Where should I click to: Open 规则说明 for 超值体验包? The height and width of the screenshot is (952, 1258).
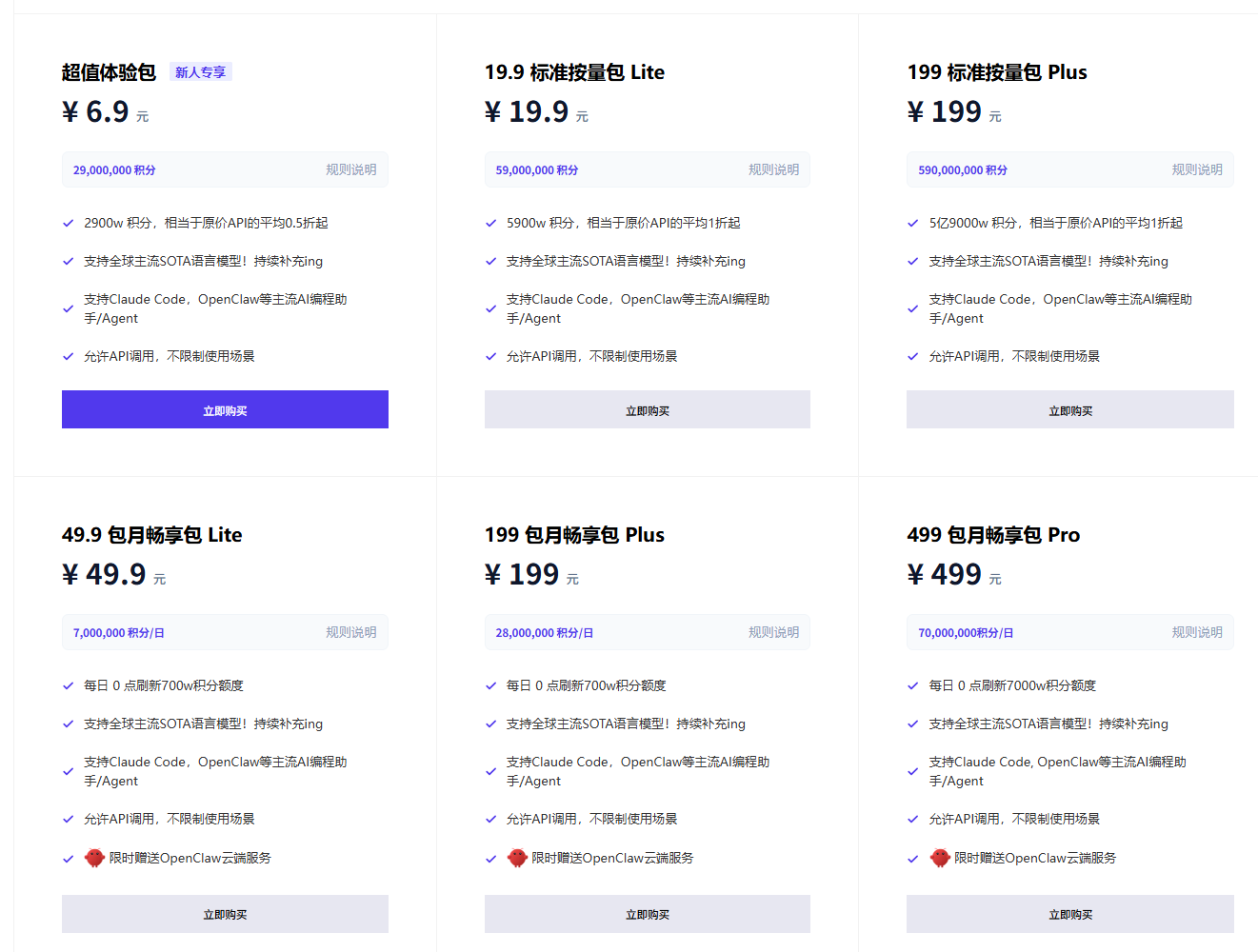[x=352, y=169]
